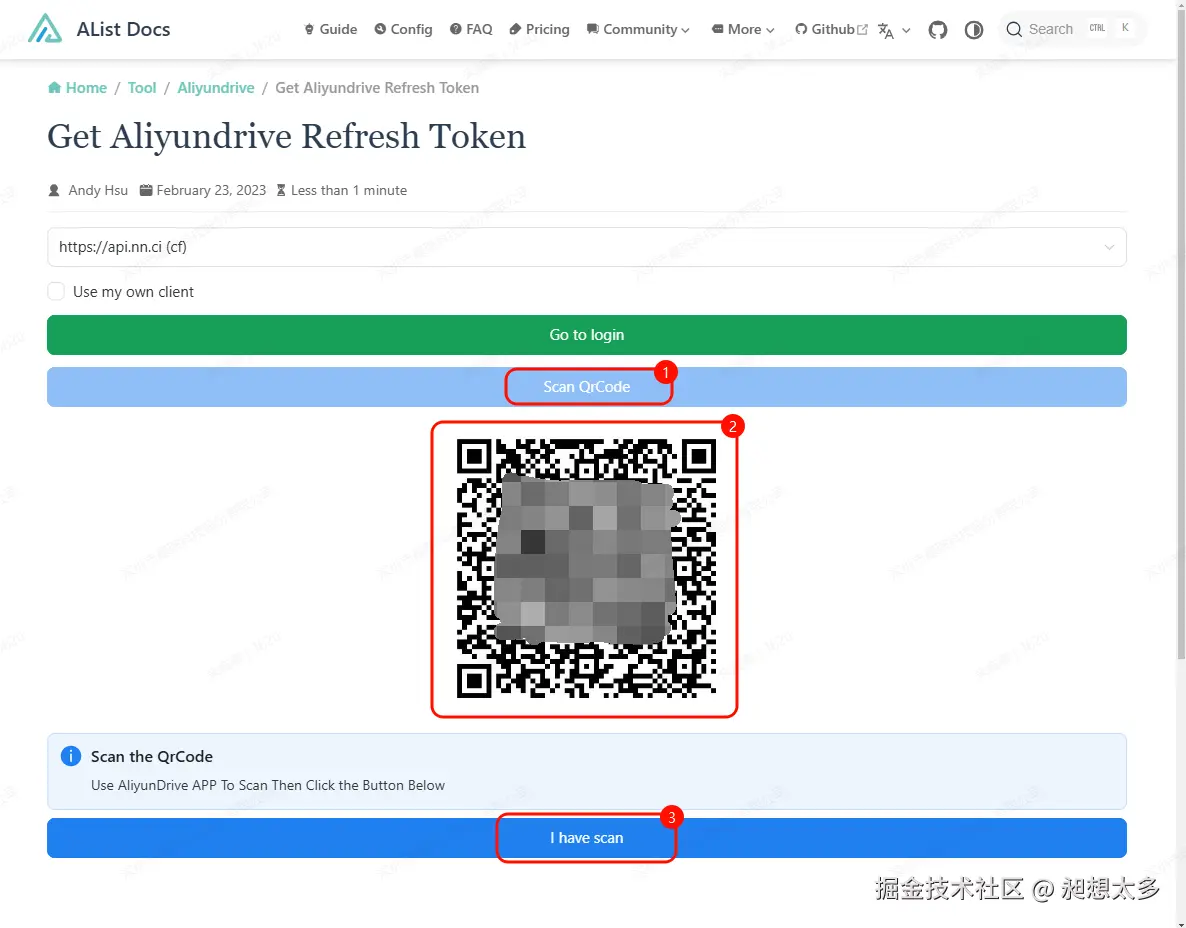Click the AList logo icon
Viewport: 1186px width, 928px height.
pyautogui.click(x=45, y=29)
